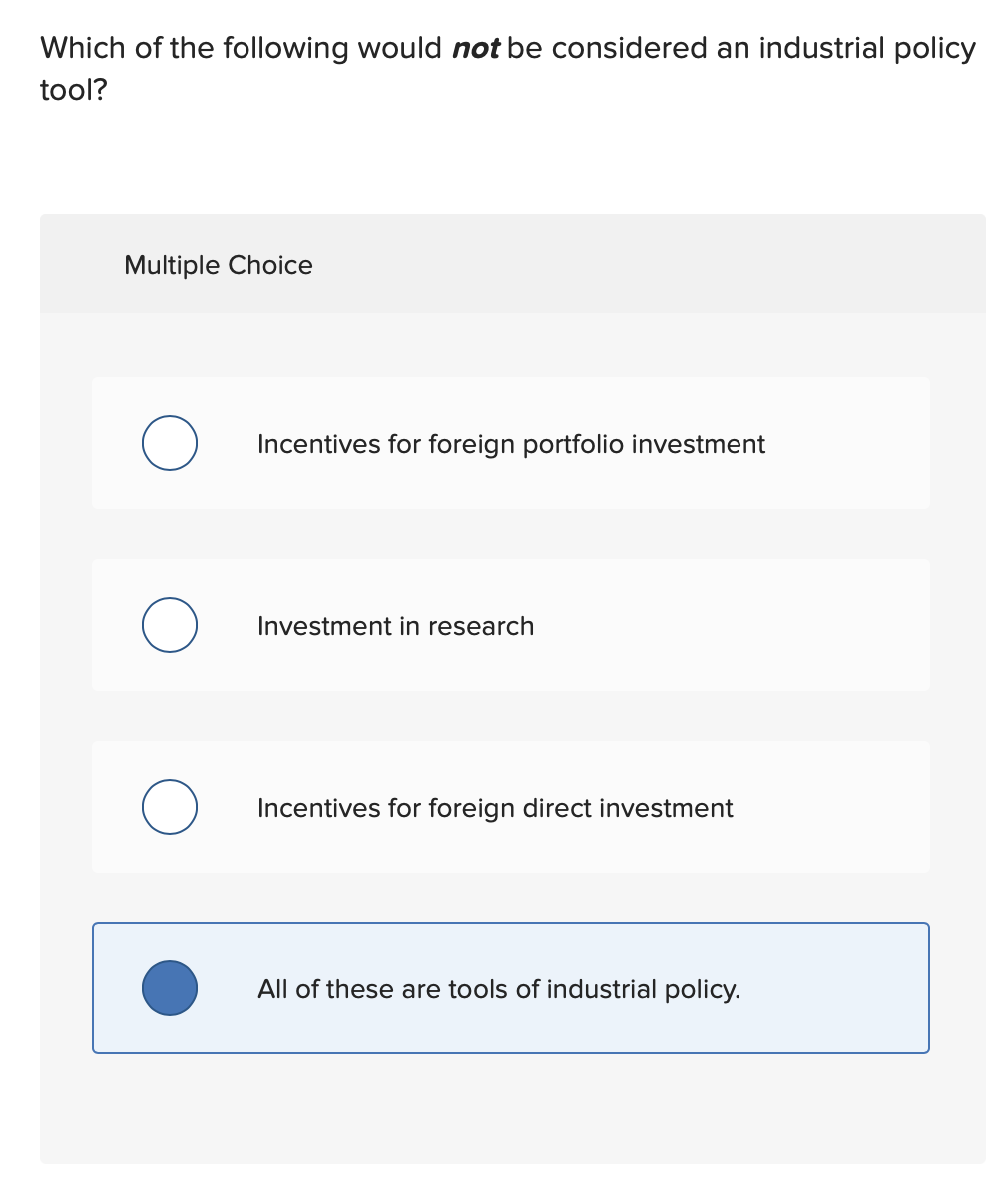Click the All of these are tools text

pos(499,989)
